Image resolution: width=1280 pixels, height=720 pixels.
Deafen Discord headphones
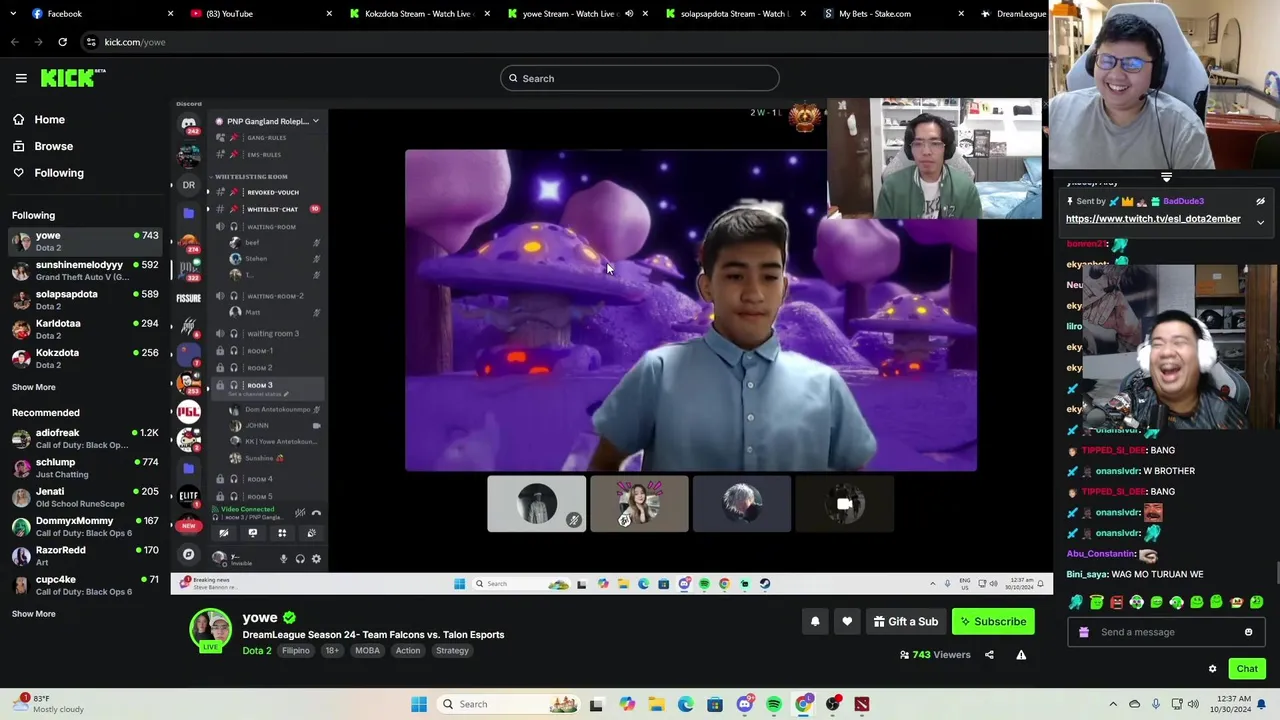300,559
